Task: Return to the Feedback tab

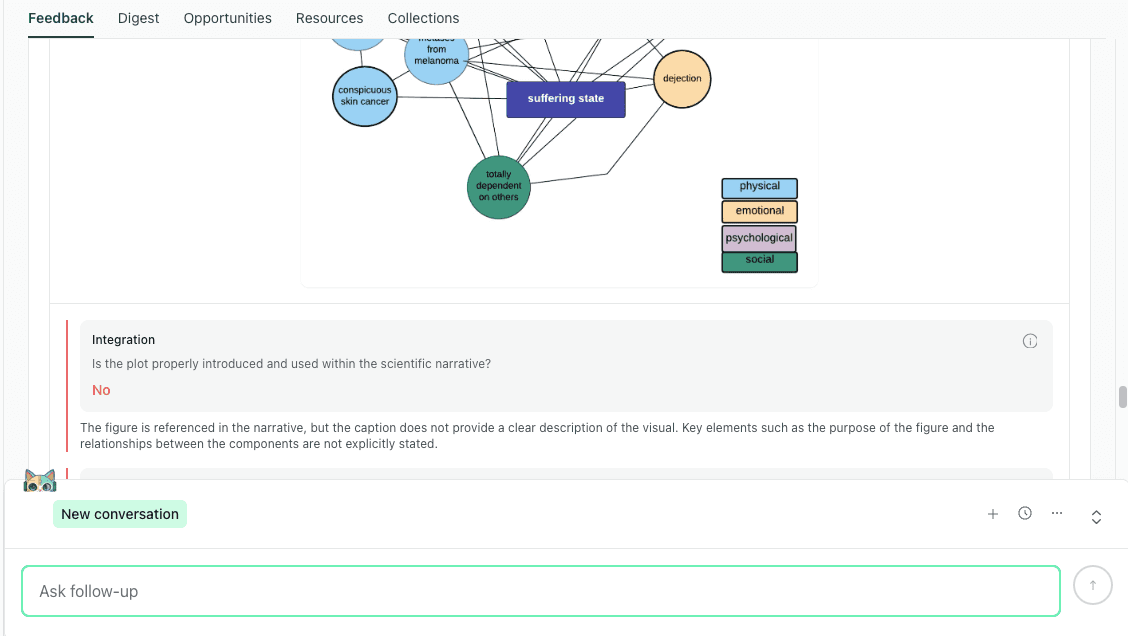Action: pos(60,18)
